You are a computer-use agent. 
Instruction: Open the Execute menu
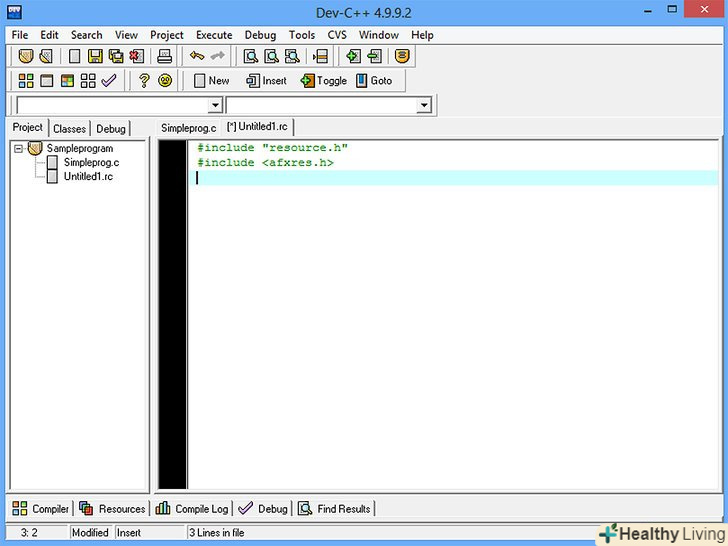(x=214, y=35)
